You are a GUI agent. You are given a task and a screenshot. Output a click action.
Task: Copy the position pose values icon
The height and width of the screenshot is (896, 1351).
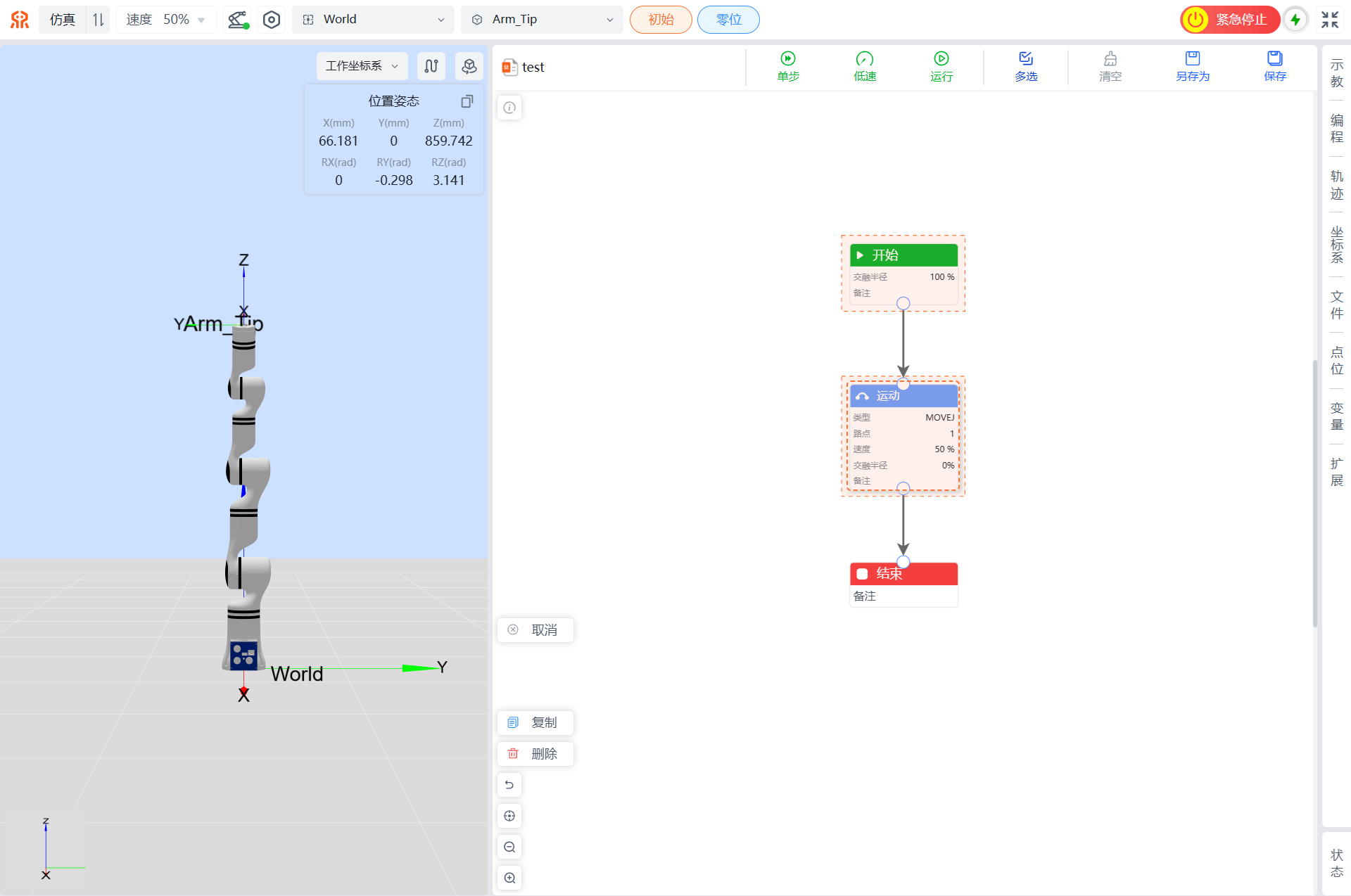click(x=467, y=101)
